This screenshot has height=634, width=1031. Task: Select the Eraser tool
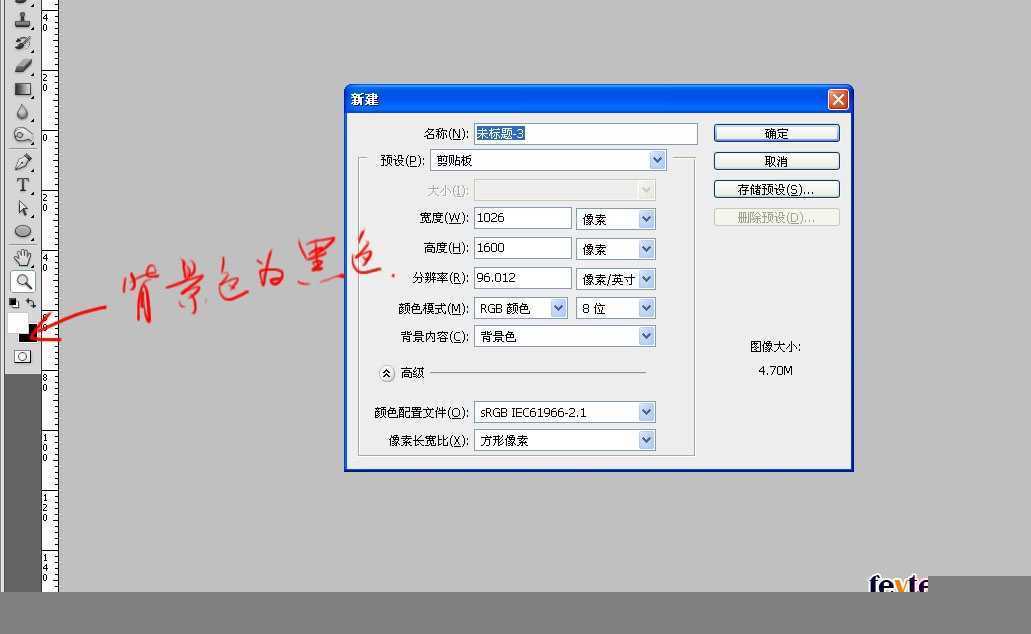pyautogui.click(x=22, y=64)
